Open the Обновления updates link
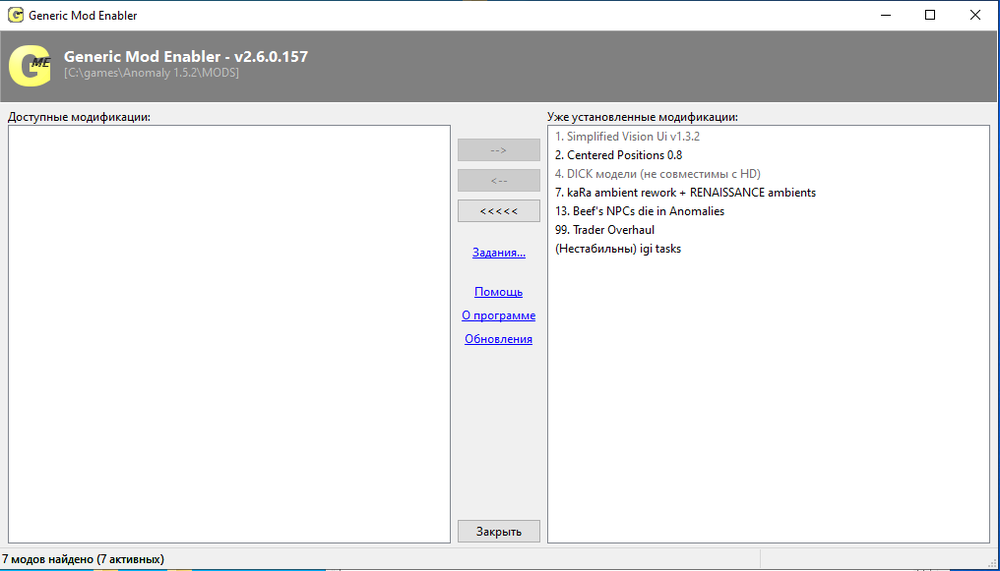The width and height of the screenshot is (1000, 571). (x=499, y=339)
